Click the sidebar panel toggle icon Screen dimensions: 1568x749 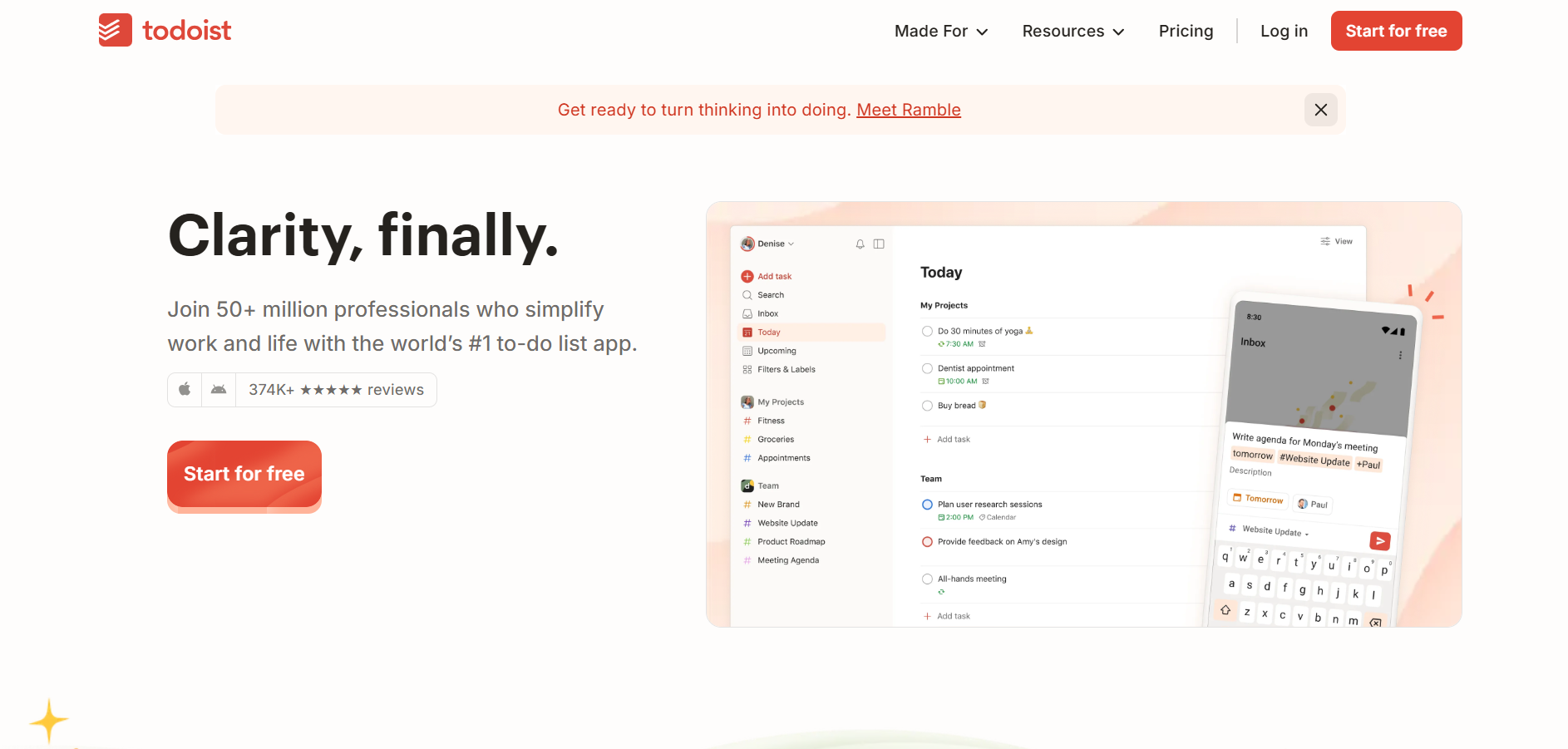pyautogui.click(x=879, y=244)
